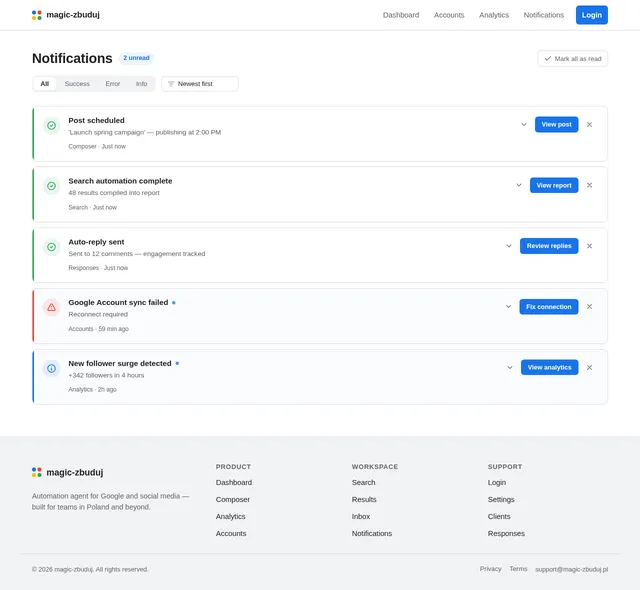Click the unread dot on Google Account sync failed

[x=174, y=303]
